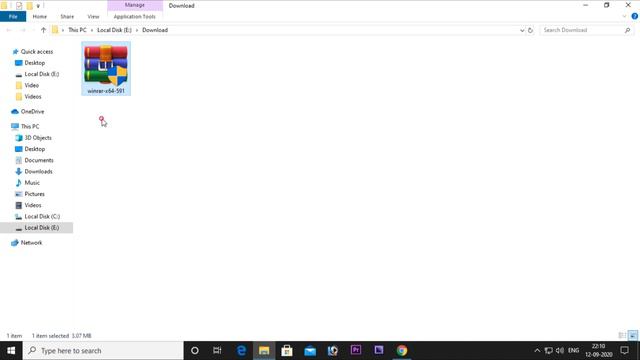The width and height of the screenshot is (640, 360).
Task: Click Local Disk (E:) in address breadcrumb
Action: click(114, 30)
